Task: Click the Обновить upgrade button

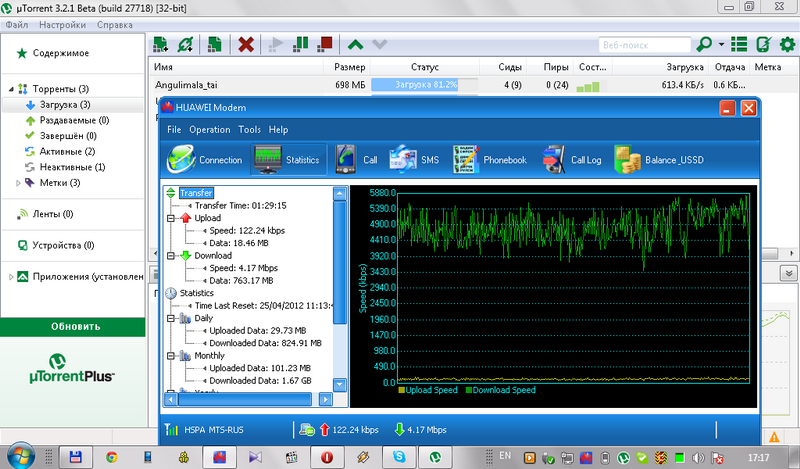Action: [76, 326]
